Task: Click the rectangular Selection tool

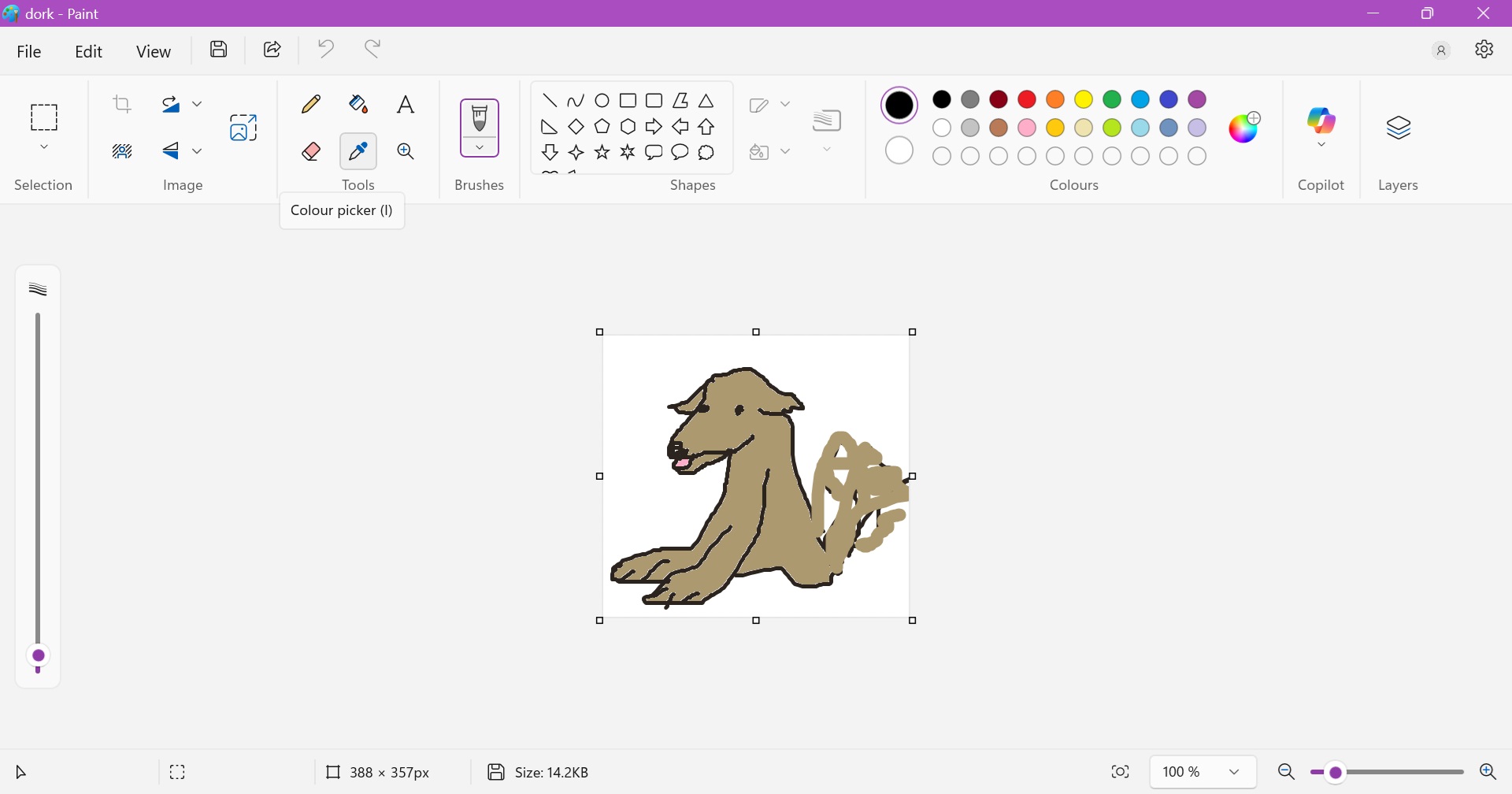Action: 44,118
